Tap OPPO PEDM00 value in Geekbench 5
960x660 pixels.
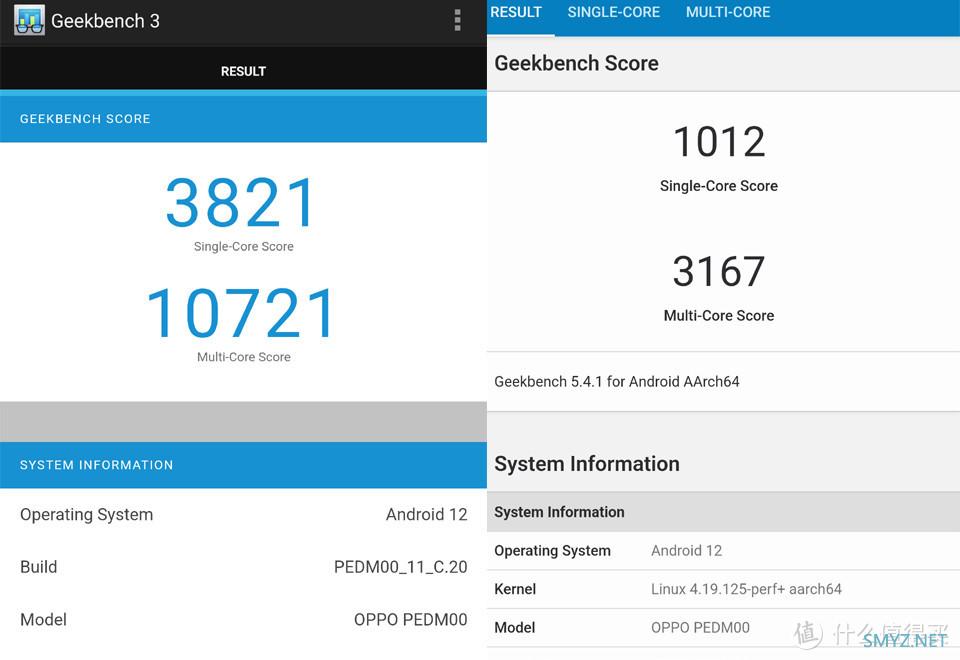click(x=700, y=628)
